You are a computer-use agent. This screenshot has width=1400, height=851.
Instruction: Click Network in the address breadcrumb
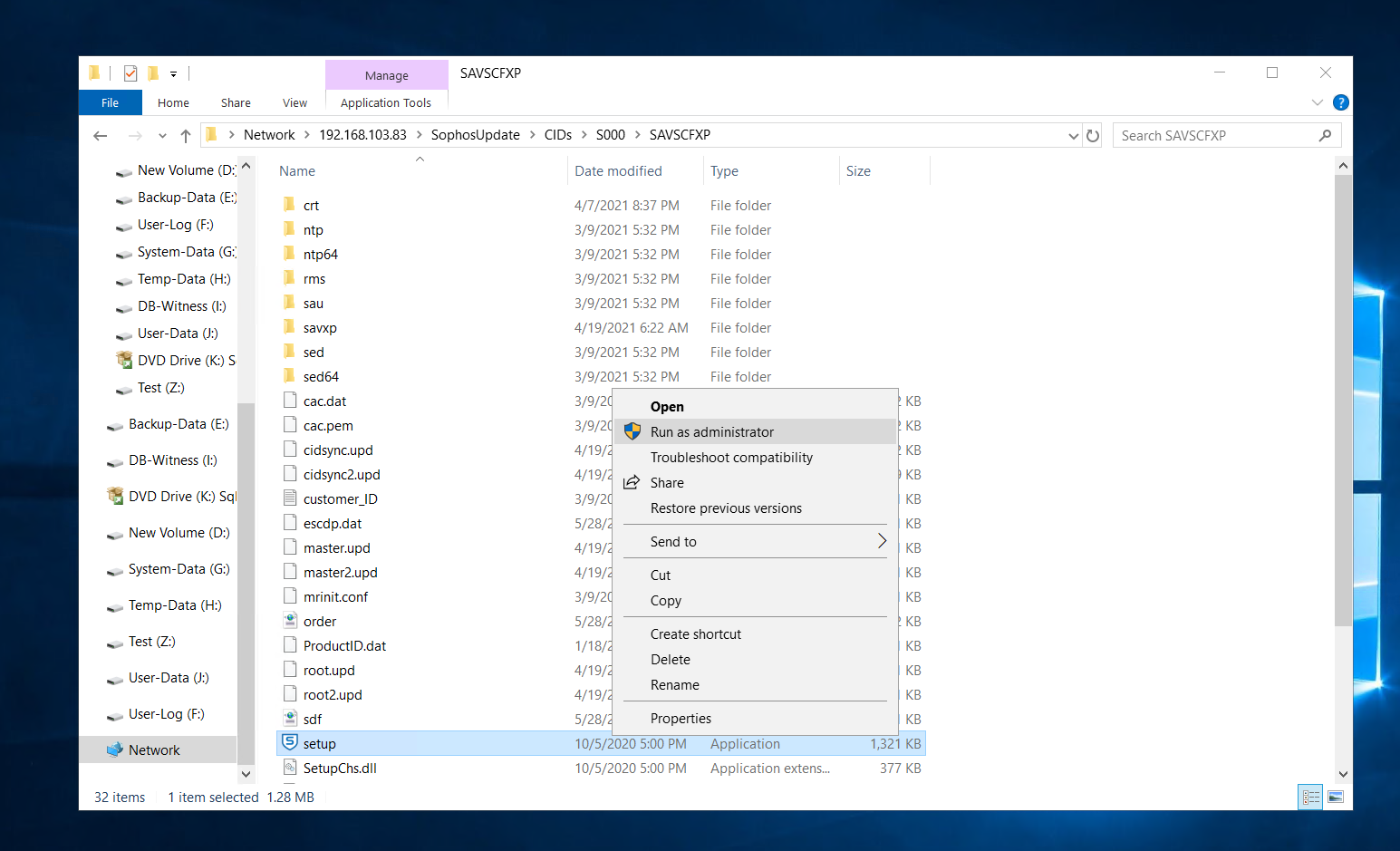[269, 135]
